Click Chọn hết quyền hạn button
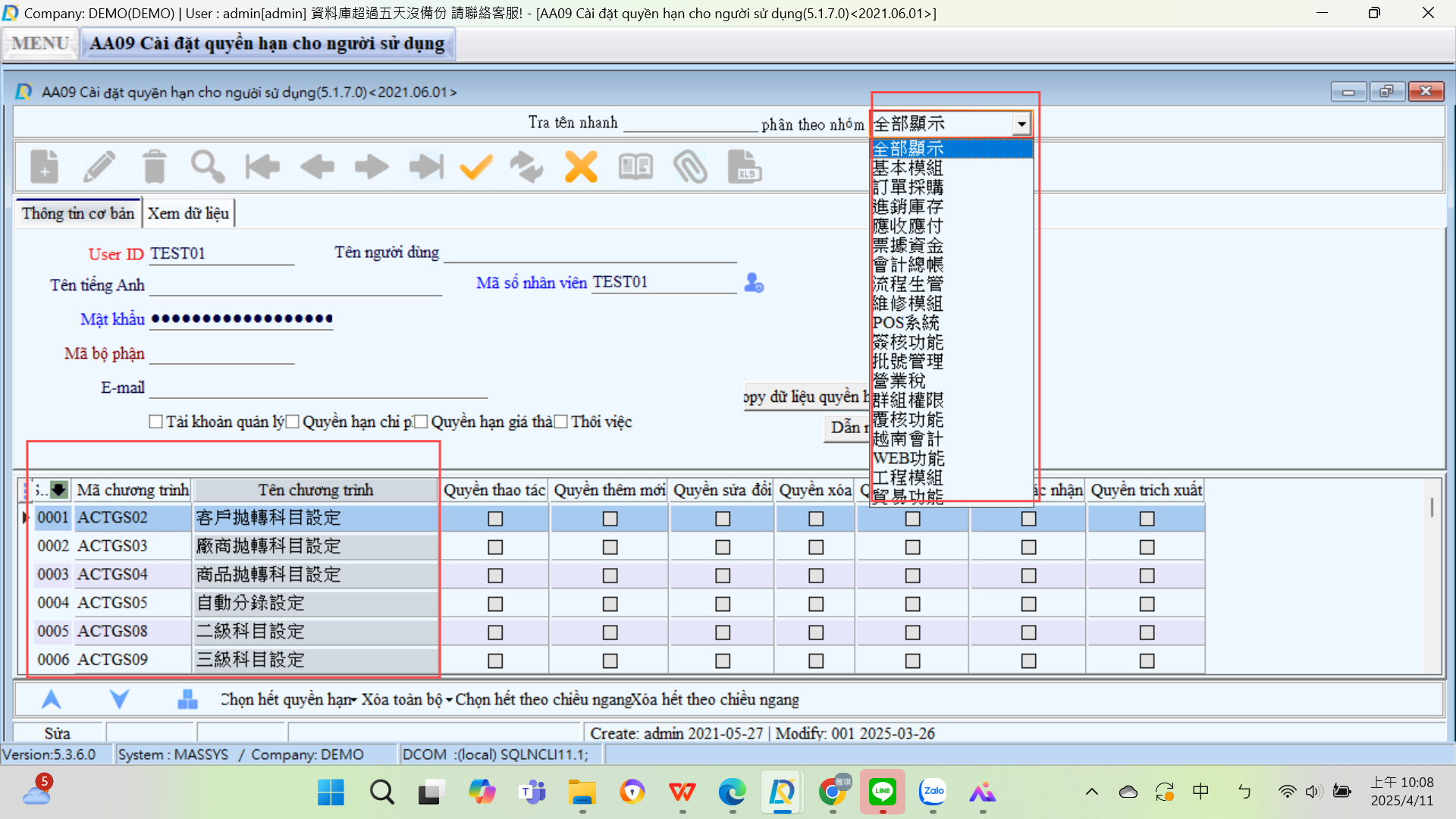The width and height of the screenshot is (1456, 819). pyautogui.click(x=288, y=699)
